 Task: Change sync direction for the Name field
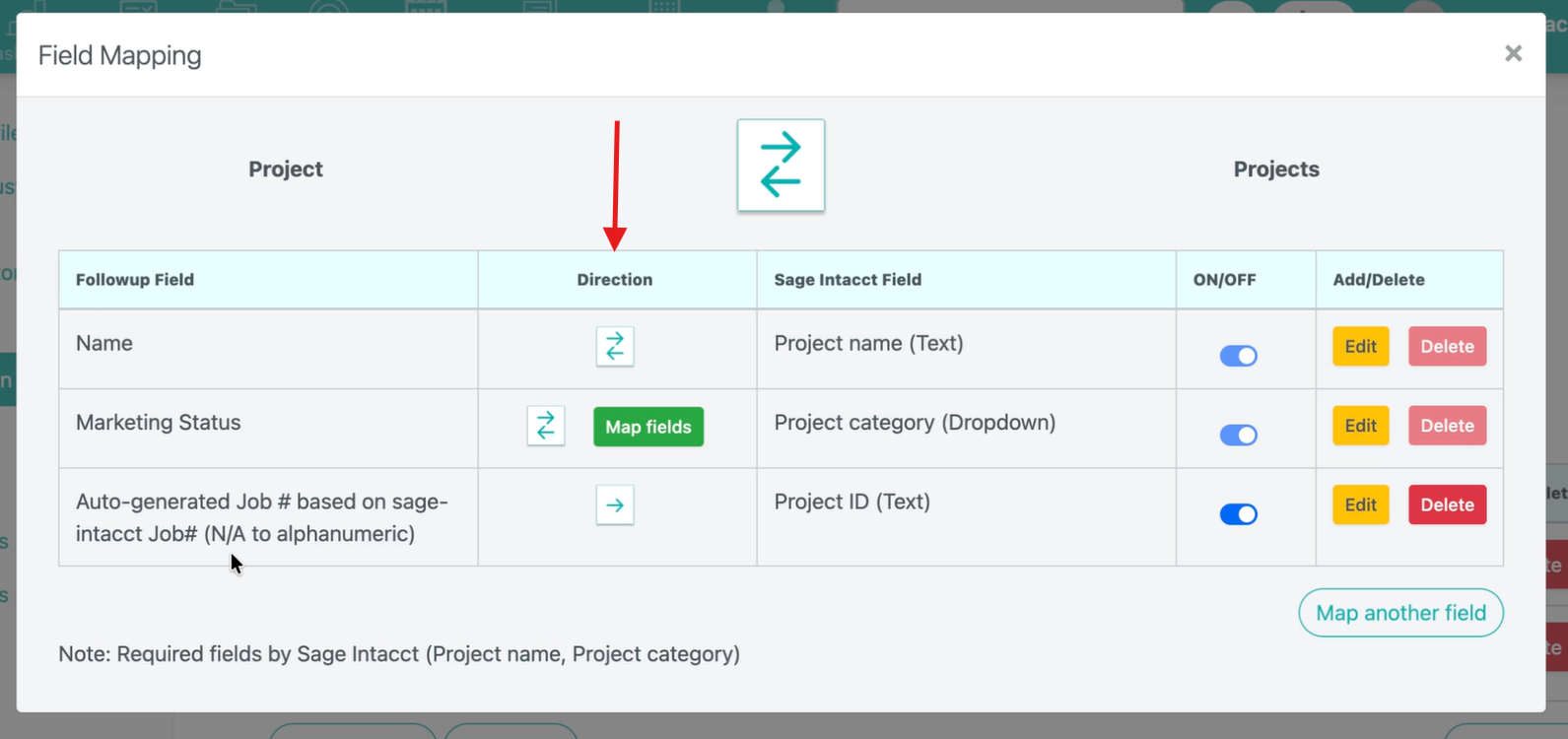[615, 347]
